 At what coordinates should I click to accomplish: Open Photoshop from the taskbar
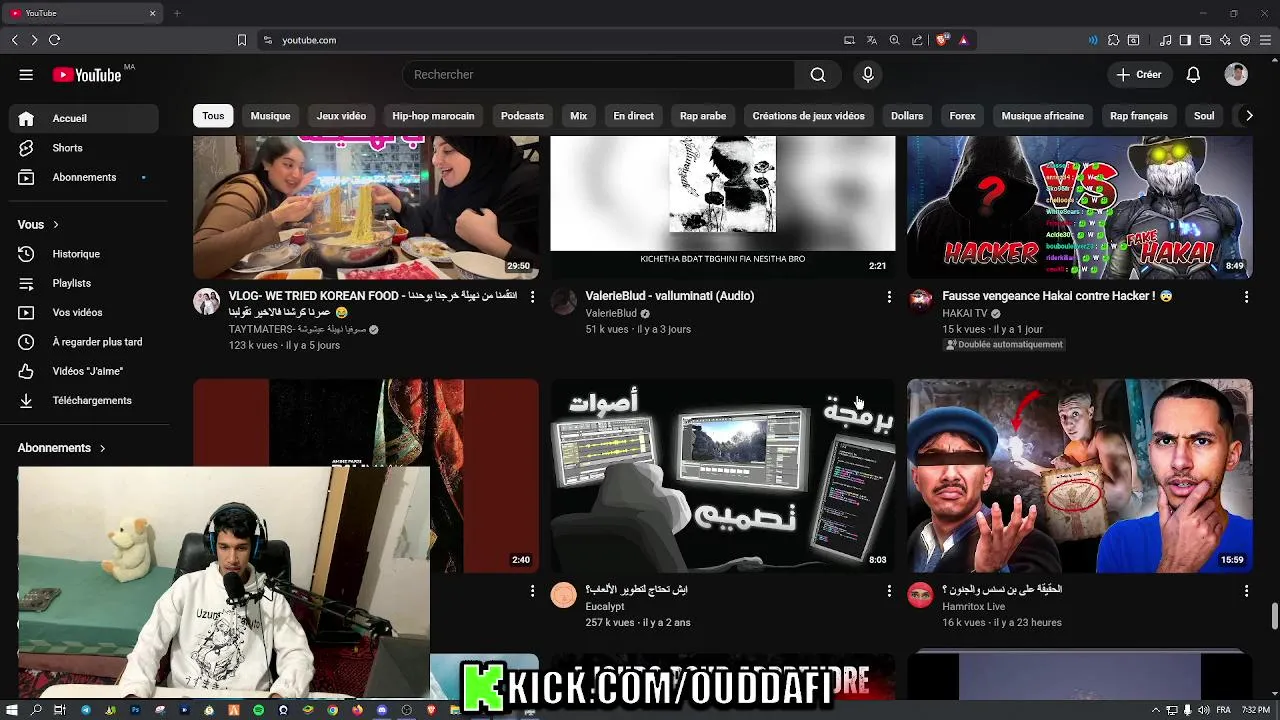pyautogui.click(x=135, y=710)
